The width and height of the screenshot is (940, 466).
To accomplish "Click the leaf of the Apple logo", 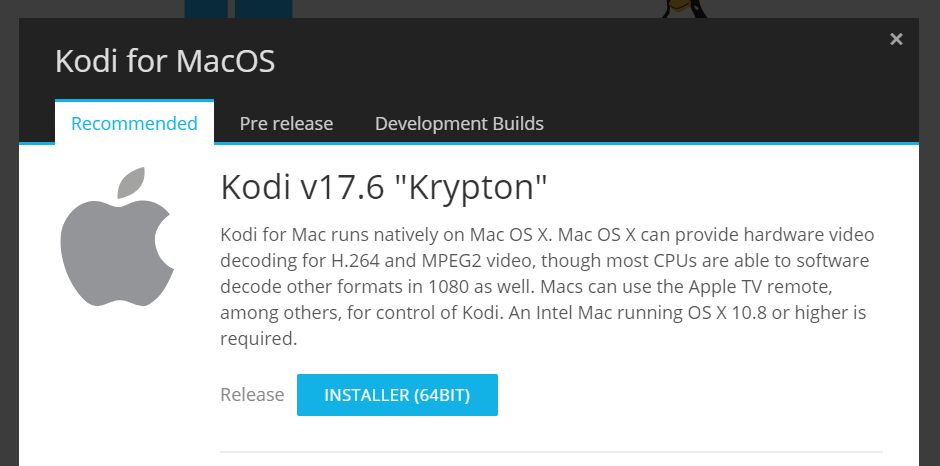I will 131,182.
